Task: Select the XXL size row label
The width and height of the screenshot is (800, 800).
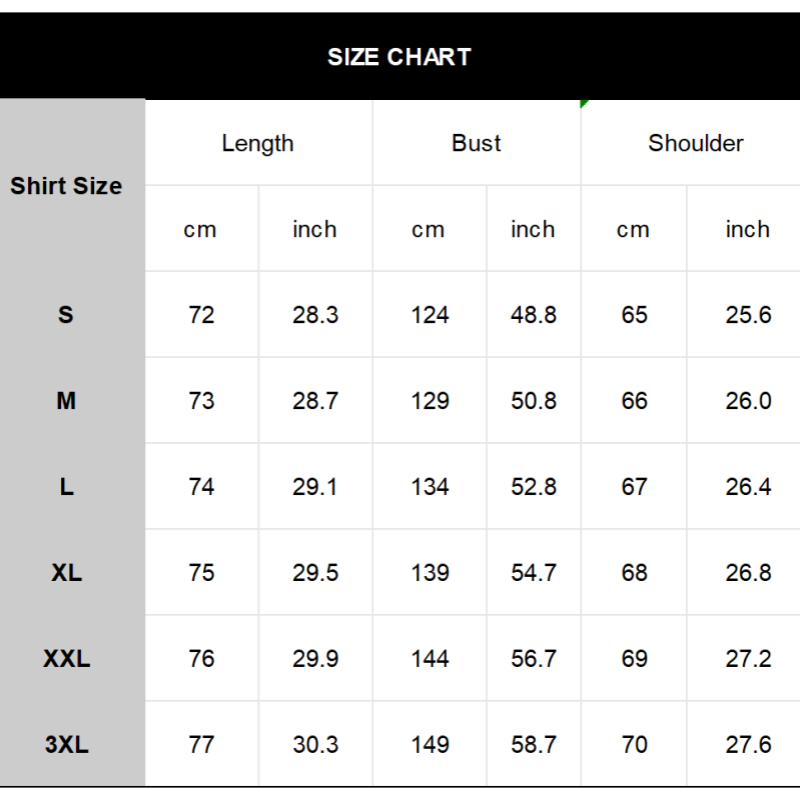Action: pyautogui.click(x=66, y=659)
